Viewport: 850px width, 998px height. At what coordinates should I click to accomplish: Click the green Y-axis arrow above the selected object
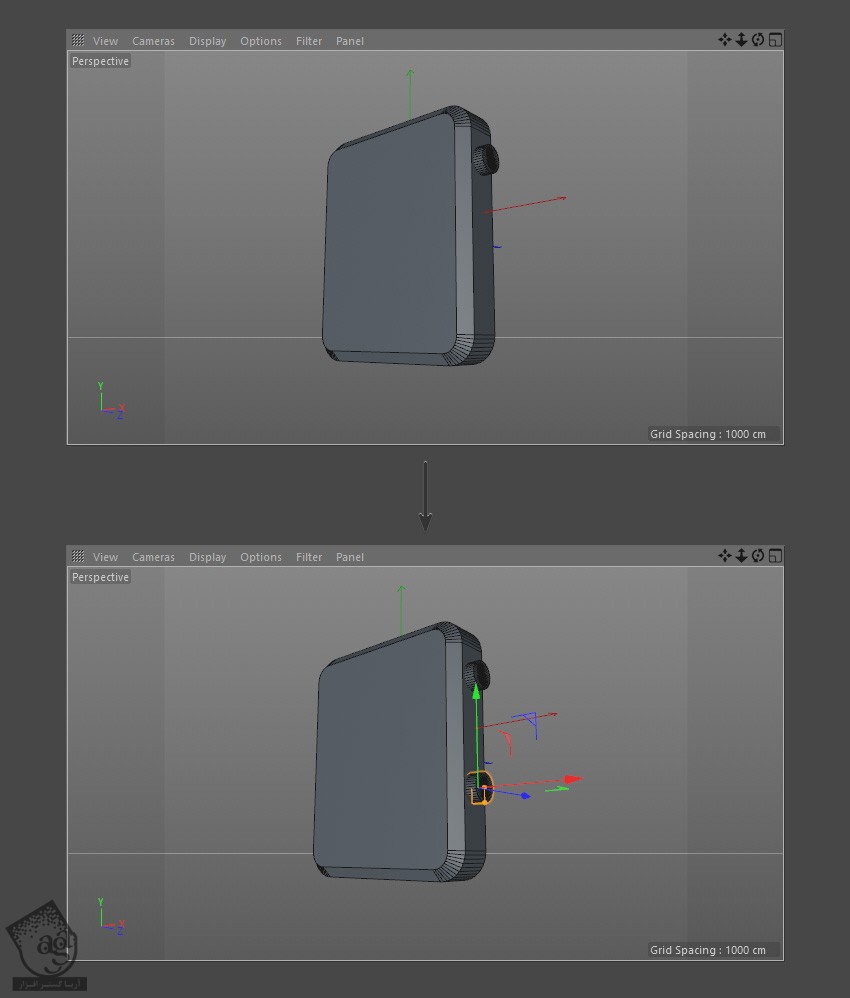476,692
